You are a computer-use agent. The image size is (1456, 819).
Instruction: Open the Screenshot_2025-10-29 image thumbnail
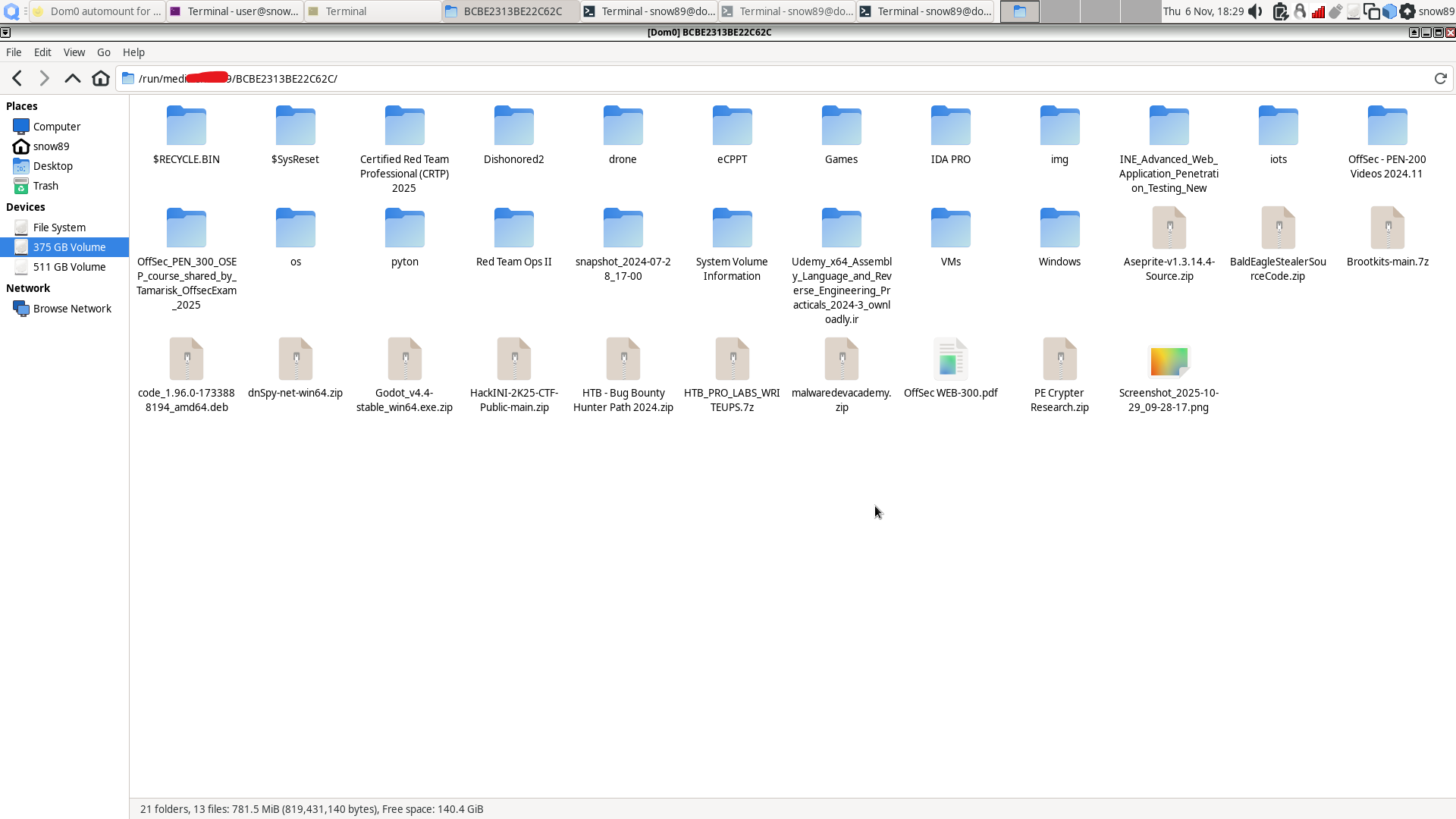[1169, 362]
